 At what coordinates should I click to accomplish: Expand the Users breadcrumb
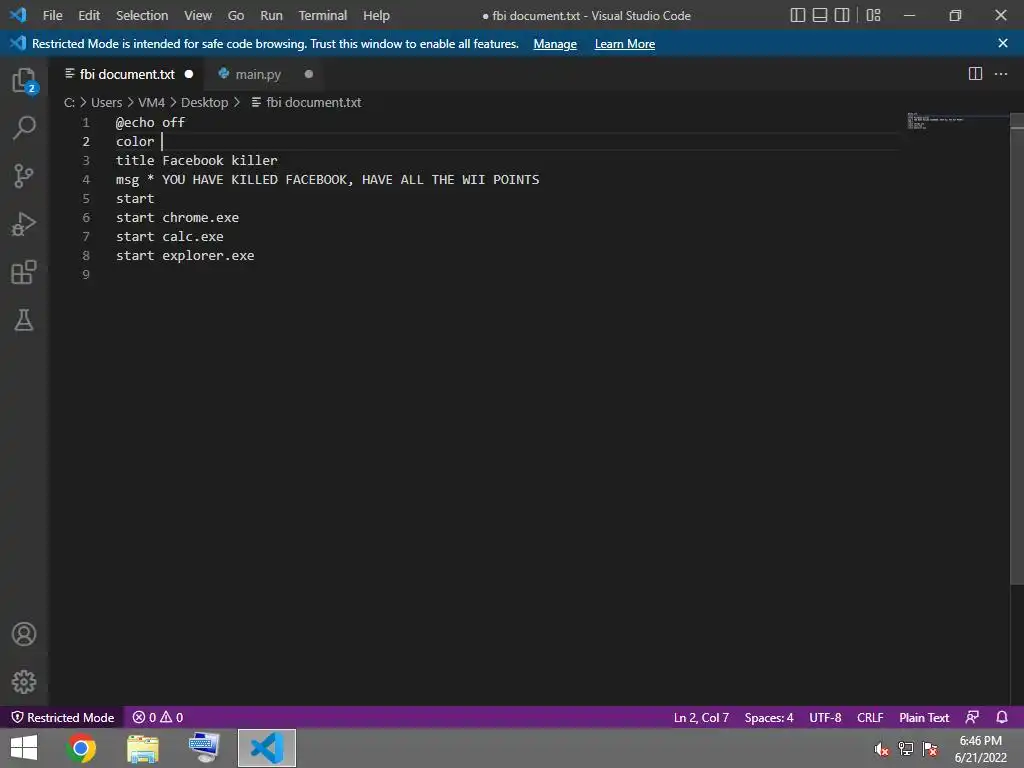(x=106, y=102)
